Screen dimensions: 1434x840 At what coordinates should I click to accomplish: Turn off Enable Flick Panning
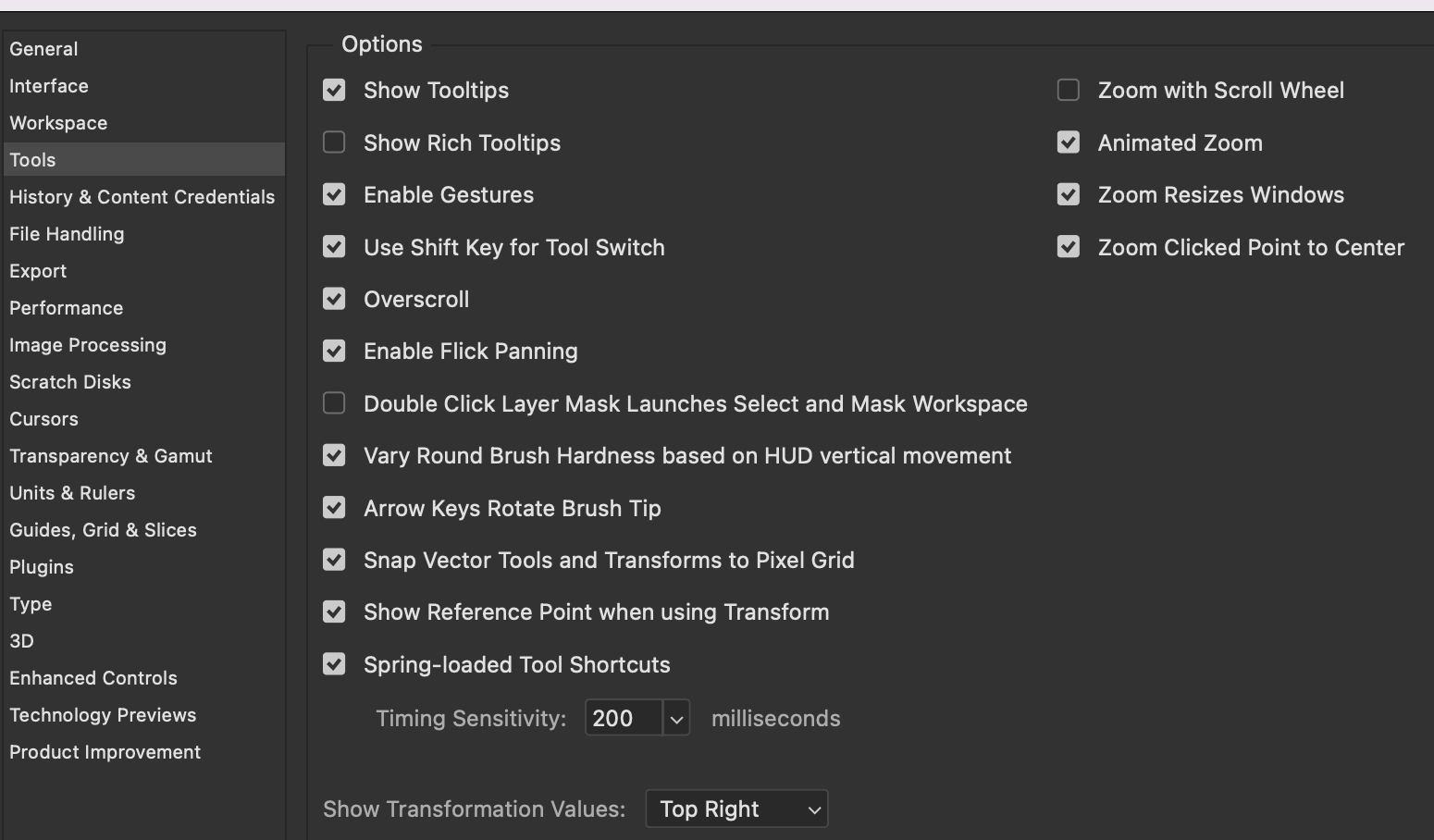[334, 351]
